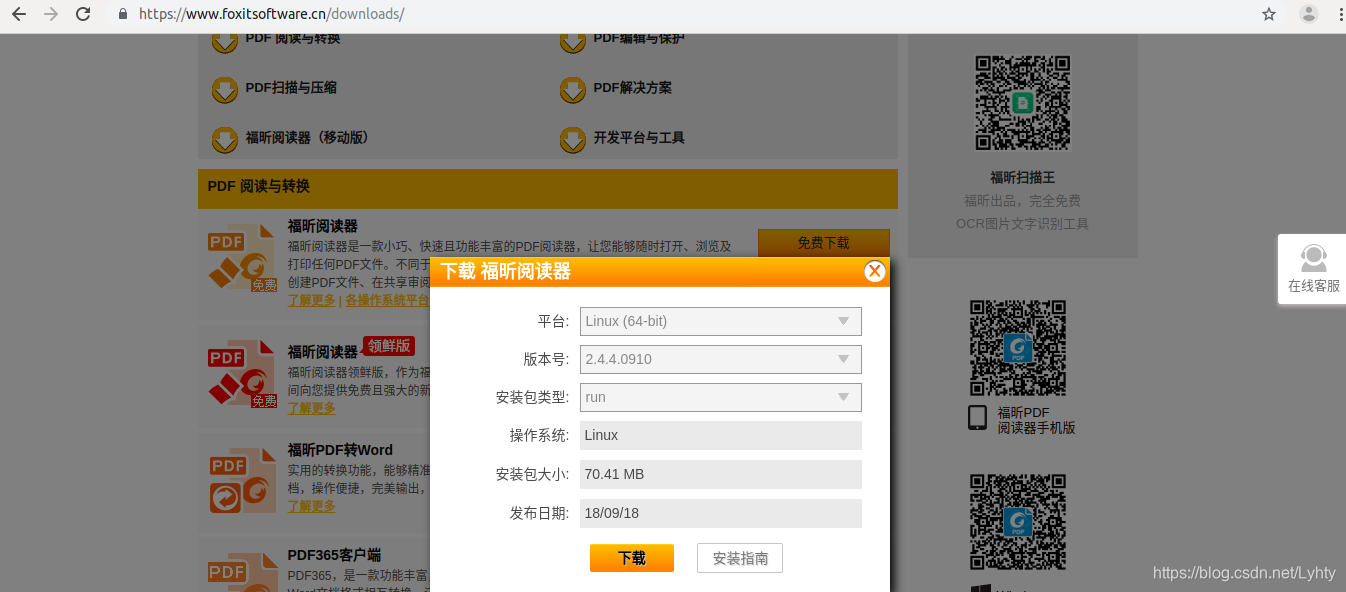1346x592 pixels.
Task: Click the 福昕阅读器 领鲜版 product icon
Action: [241, 373]
